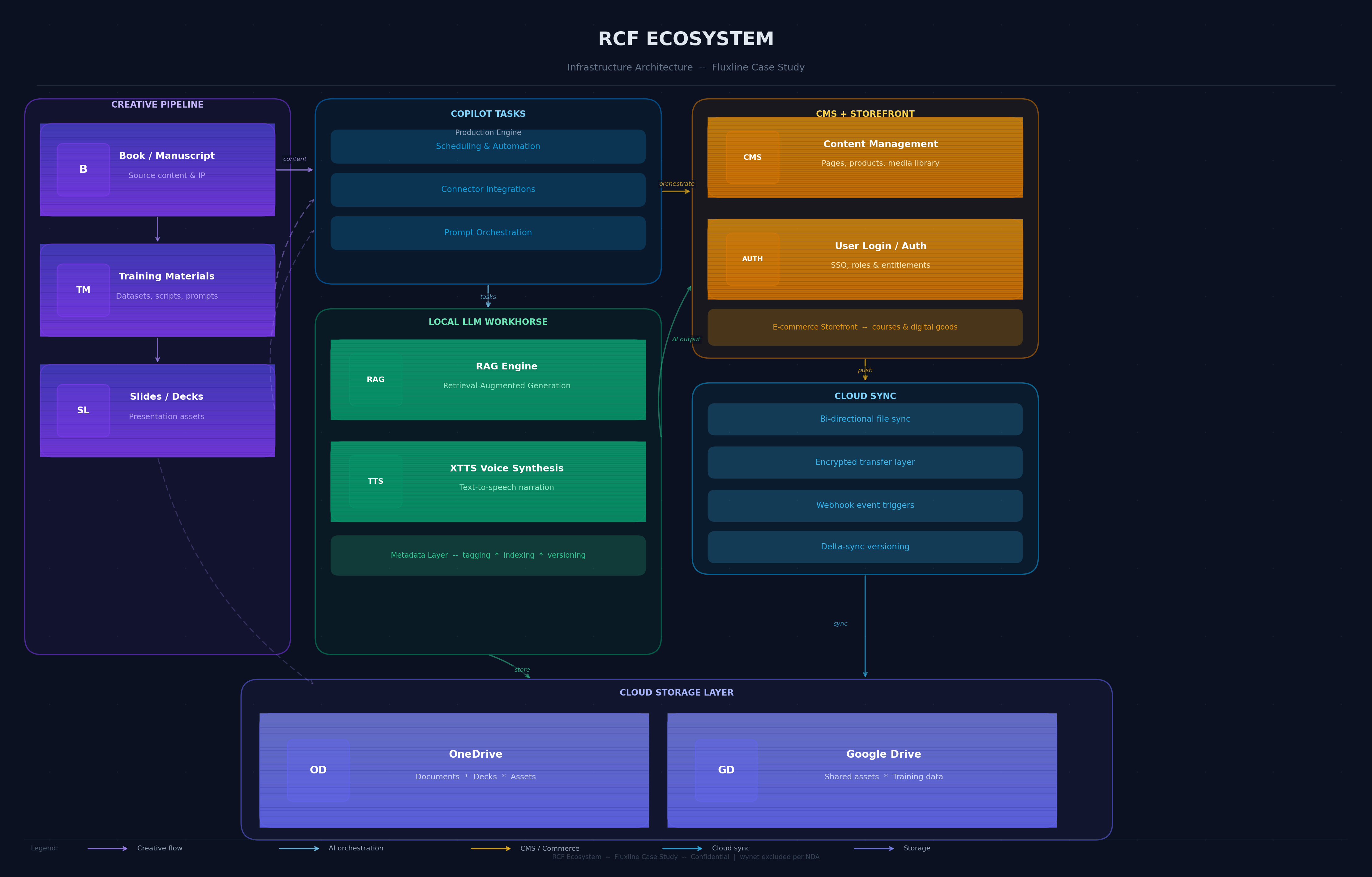Viewport: 1372px width, 877px height.
Task: Click 'Documents * Decks * Assets' subtitle
Action: pyautogui.click(x=476, y=777)
